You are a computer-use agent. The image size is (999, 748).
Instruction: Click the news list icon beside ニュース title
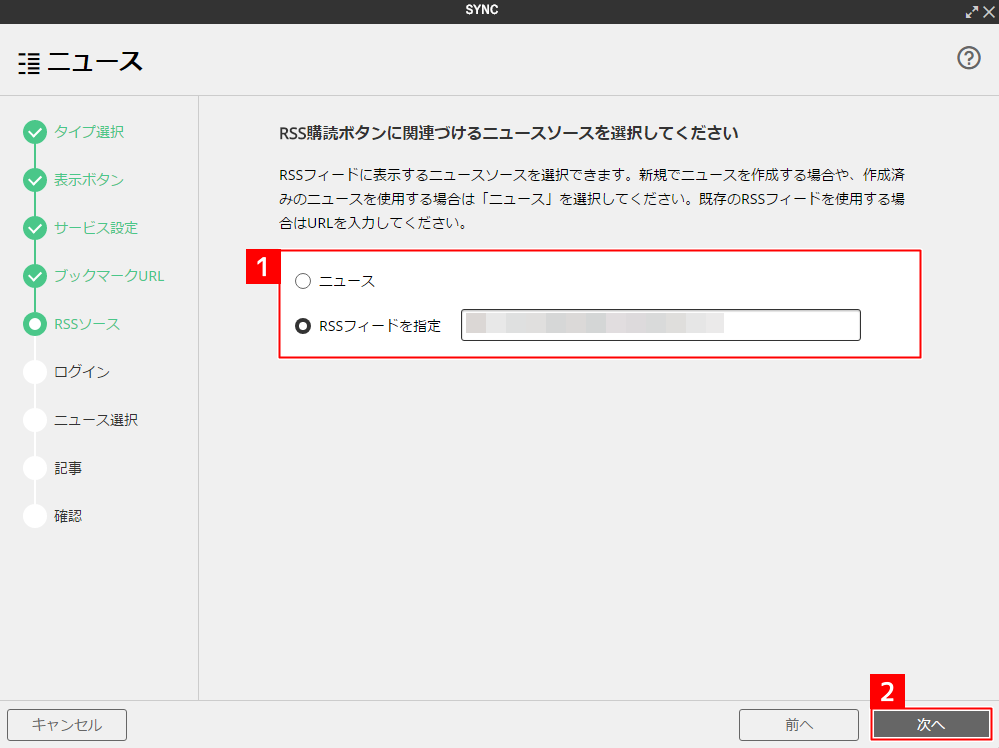point(29,64)
